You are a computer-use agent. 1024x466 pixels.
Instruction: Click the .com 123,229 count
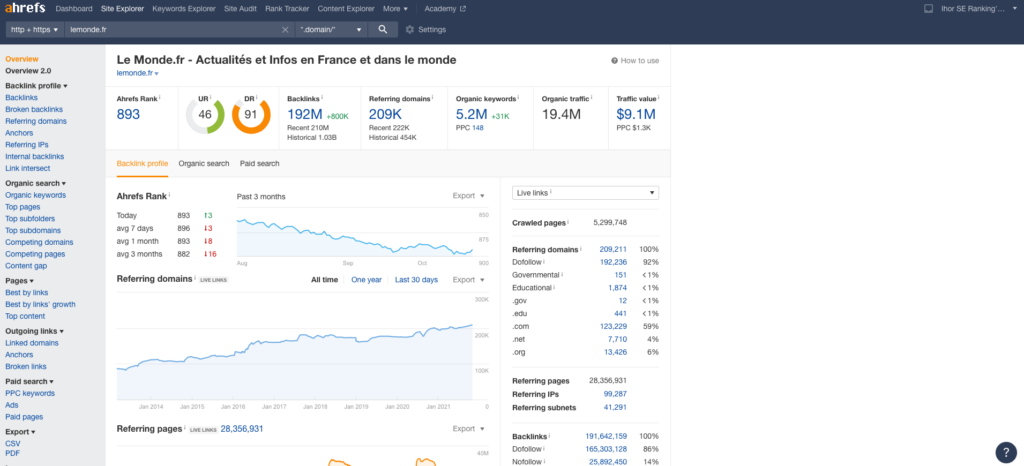click(x=613, y=326)
